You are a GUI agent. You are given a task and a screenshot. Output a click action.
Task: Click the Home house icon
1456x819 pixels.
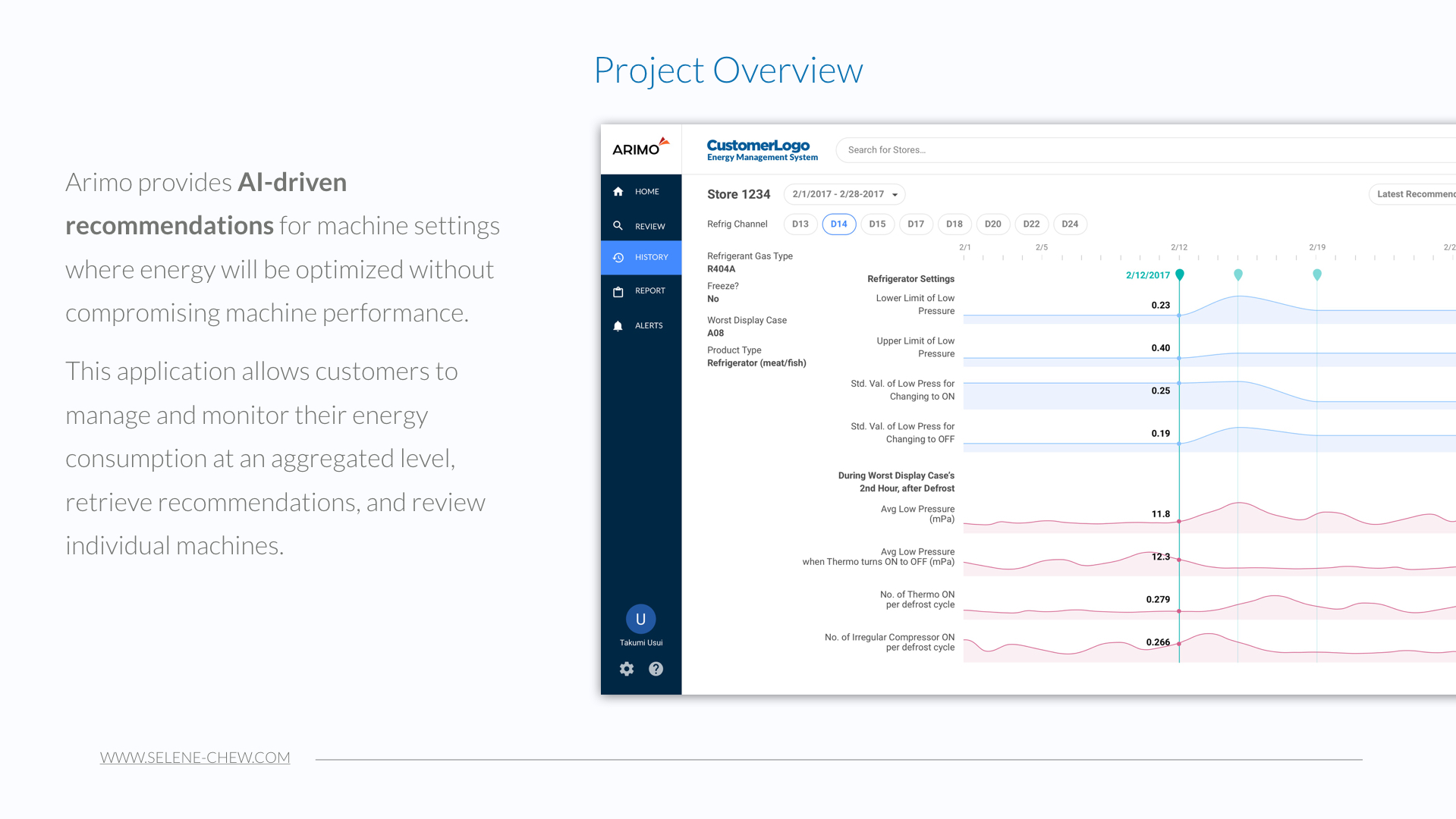pyautogui.click(x=618, y=192)
